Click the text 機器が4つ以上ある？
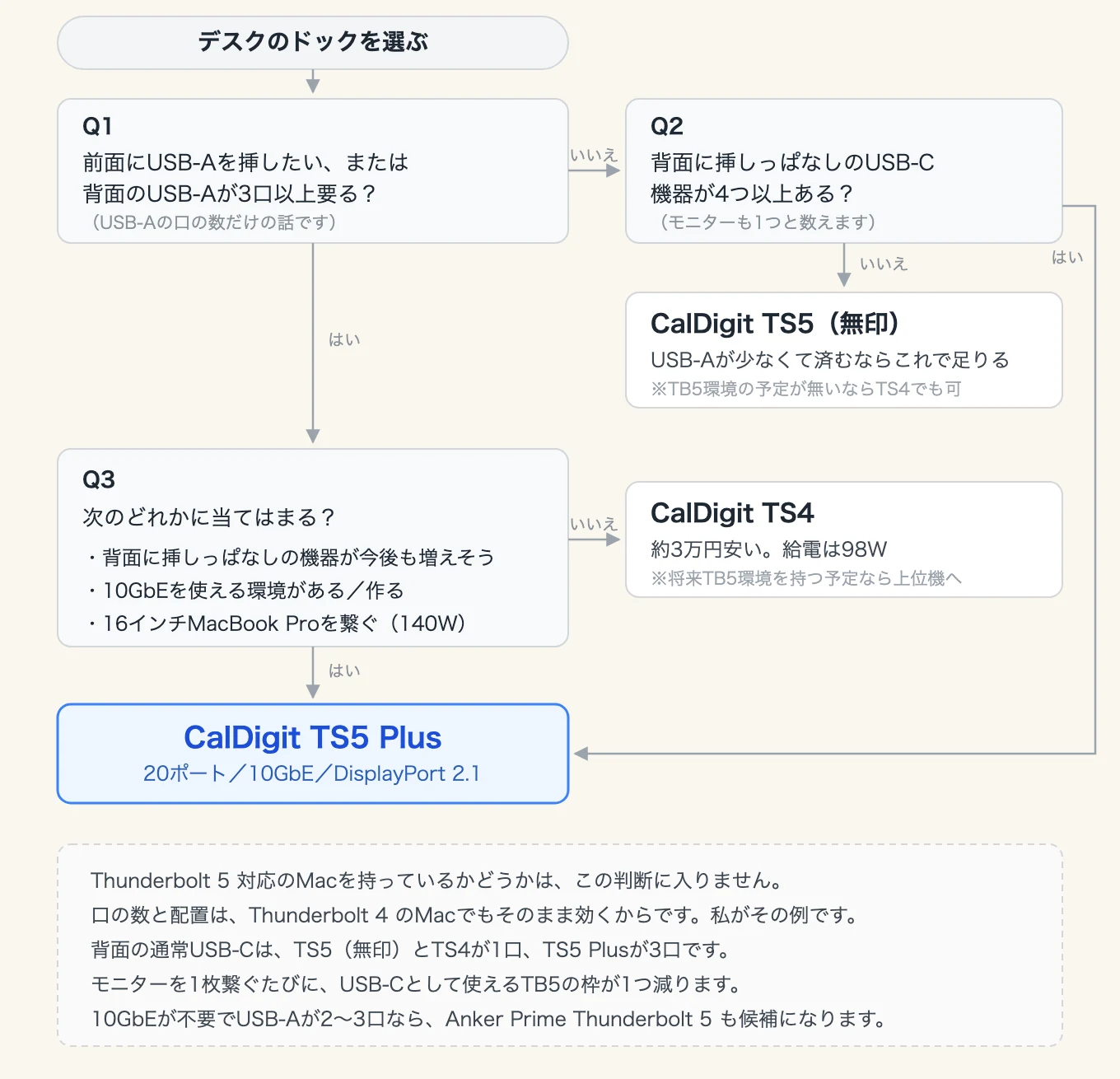Viewport: 1120px width, 1079px height. pyautogui.click(x=754, y=194)
